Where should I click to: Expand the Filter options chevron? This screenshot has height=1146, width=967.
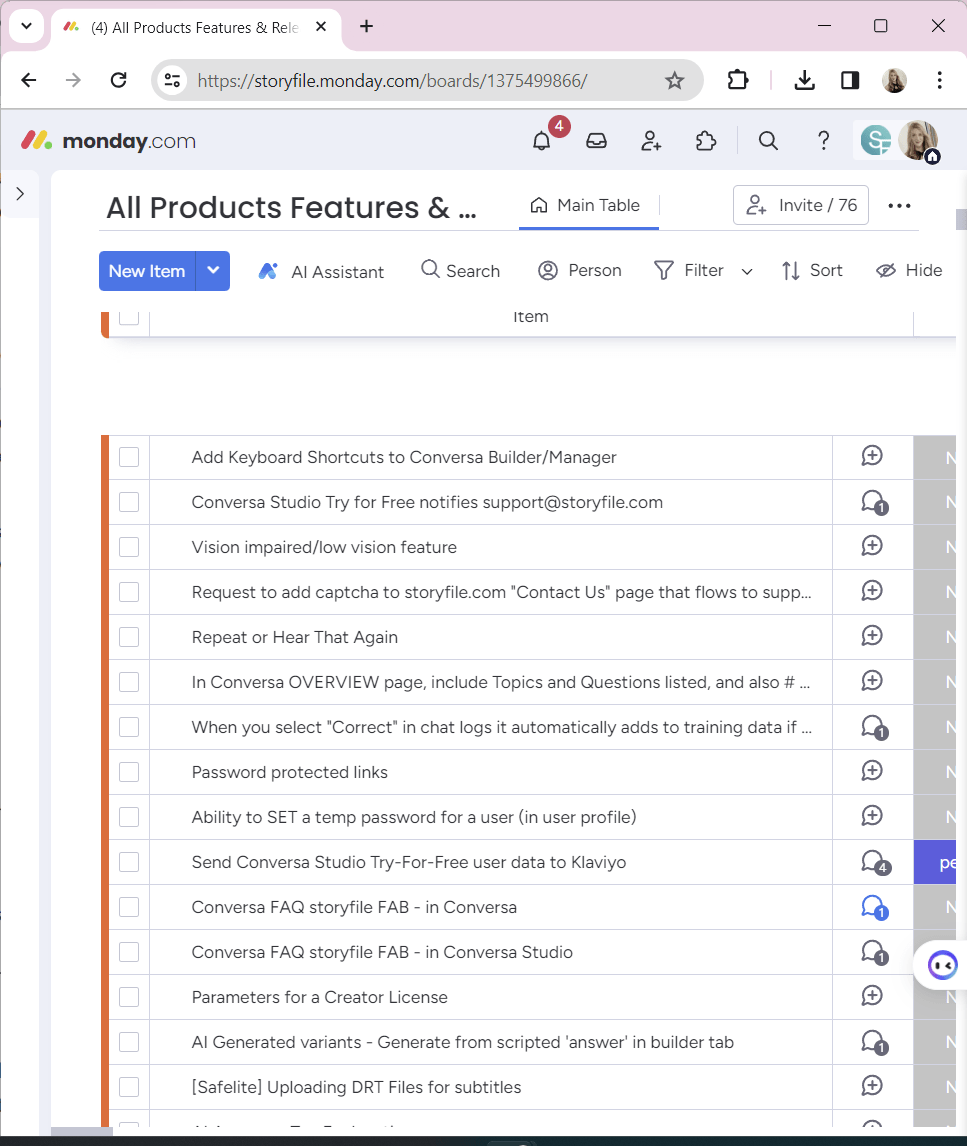point(746,271)
